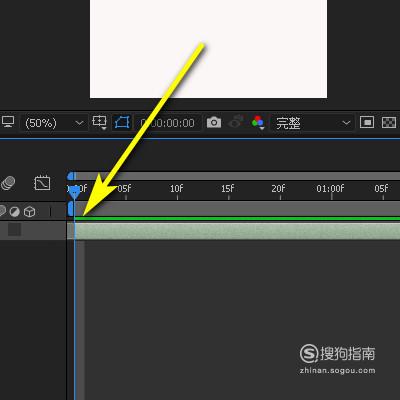Toggle the transparency grid checkerboard icon
The image size is (400, 400).
tap(389, 122)
